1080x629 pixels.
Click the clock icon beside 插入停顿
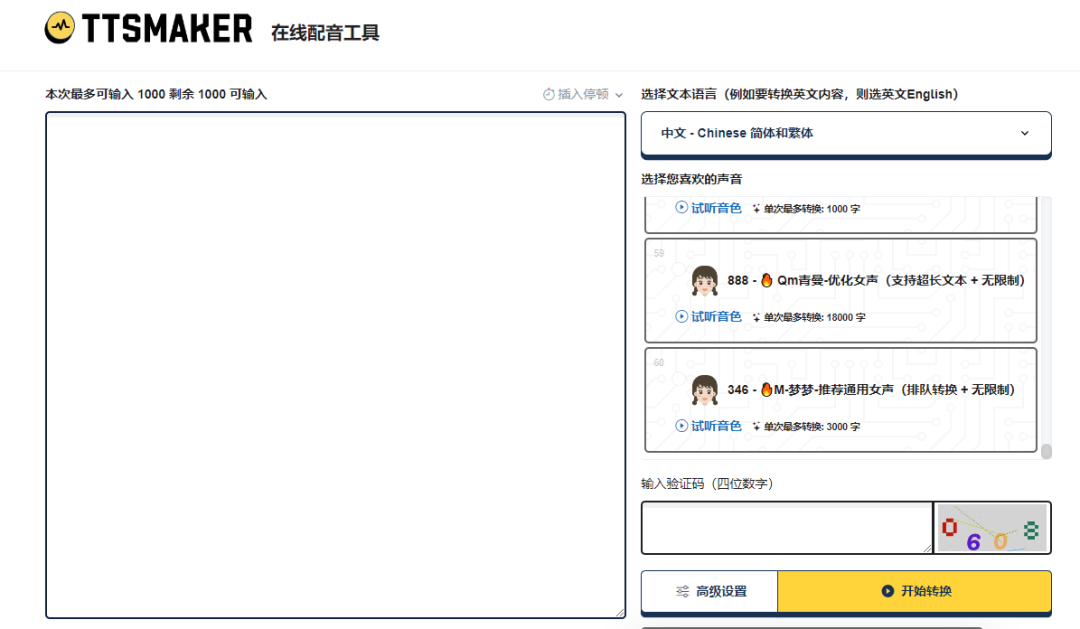point(548,94)
